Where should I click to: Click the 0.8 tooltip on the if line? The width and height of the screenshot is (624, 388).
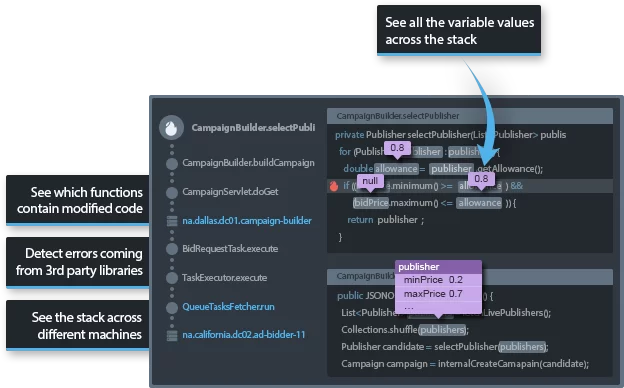[x=481, y=179]
